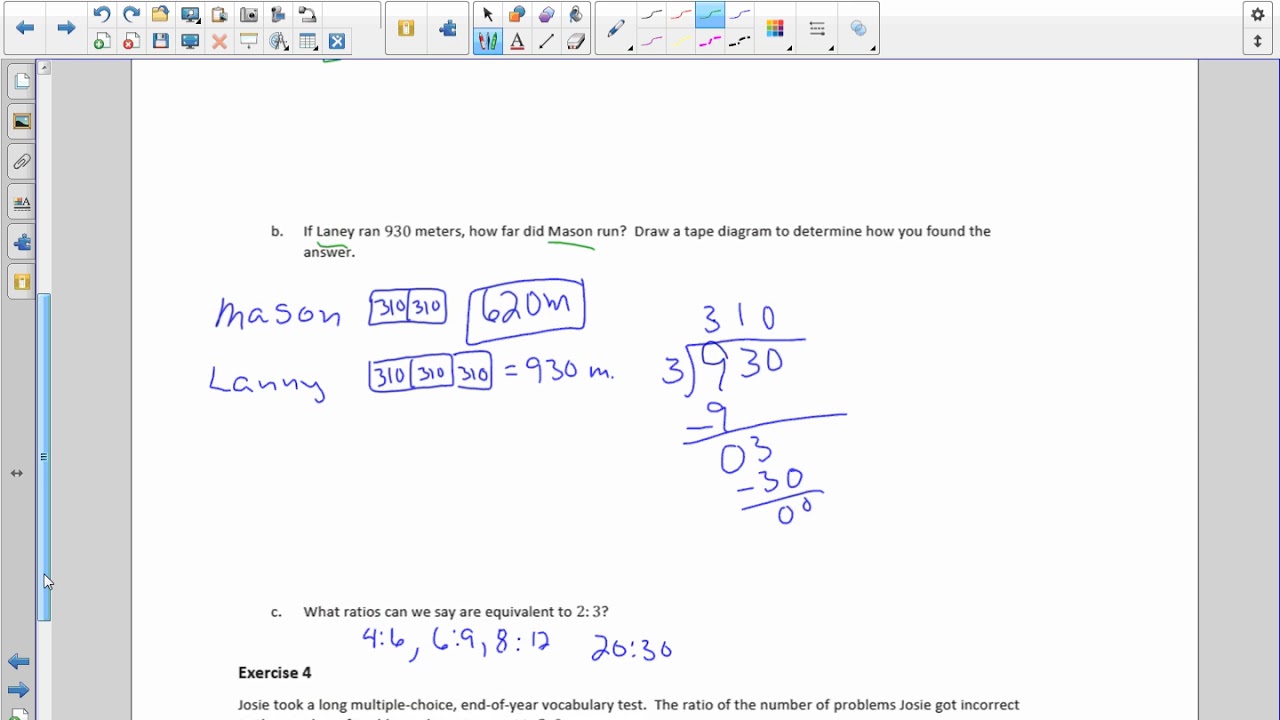Choose the purple pen line style
This screenshot has width=1280, height=720.
(x=652, y=41)
